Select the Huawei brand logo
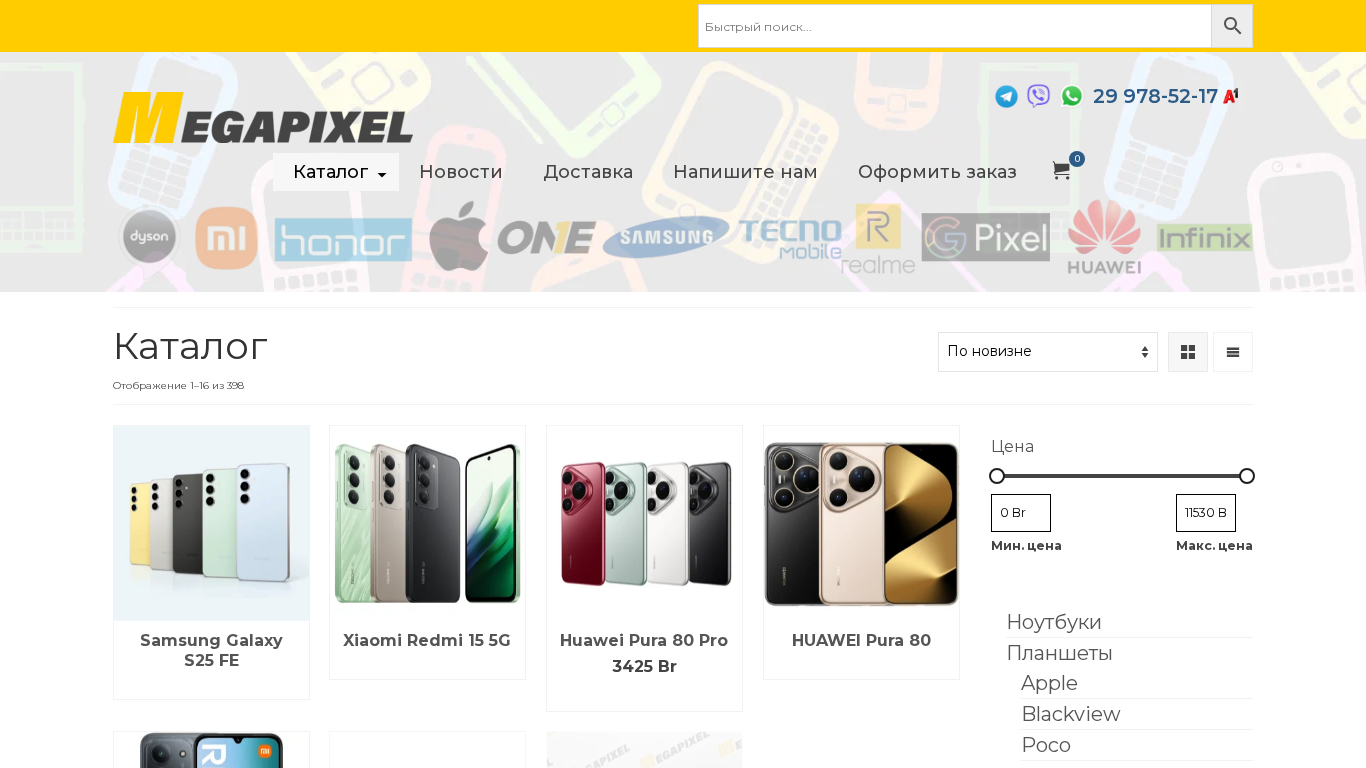The image size is (1366, 768). point(1104,237)
